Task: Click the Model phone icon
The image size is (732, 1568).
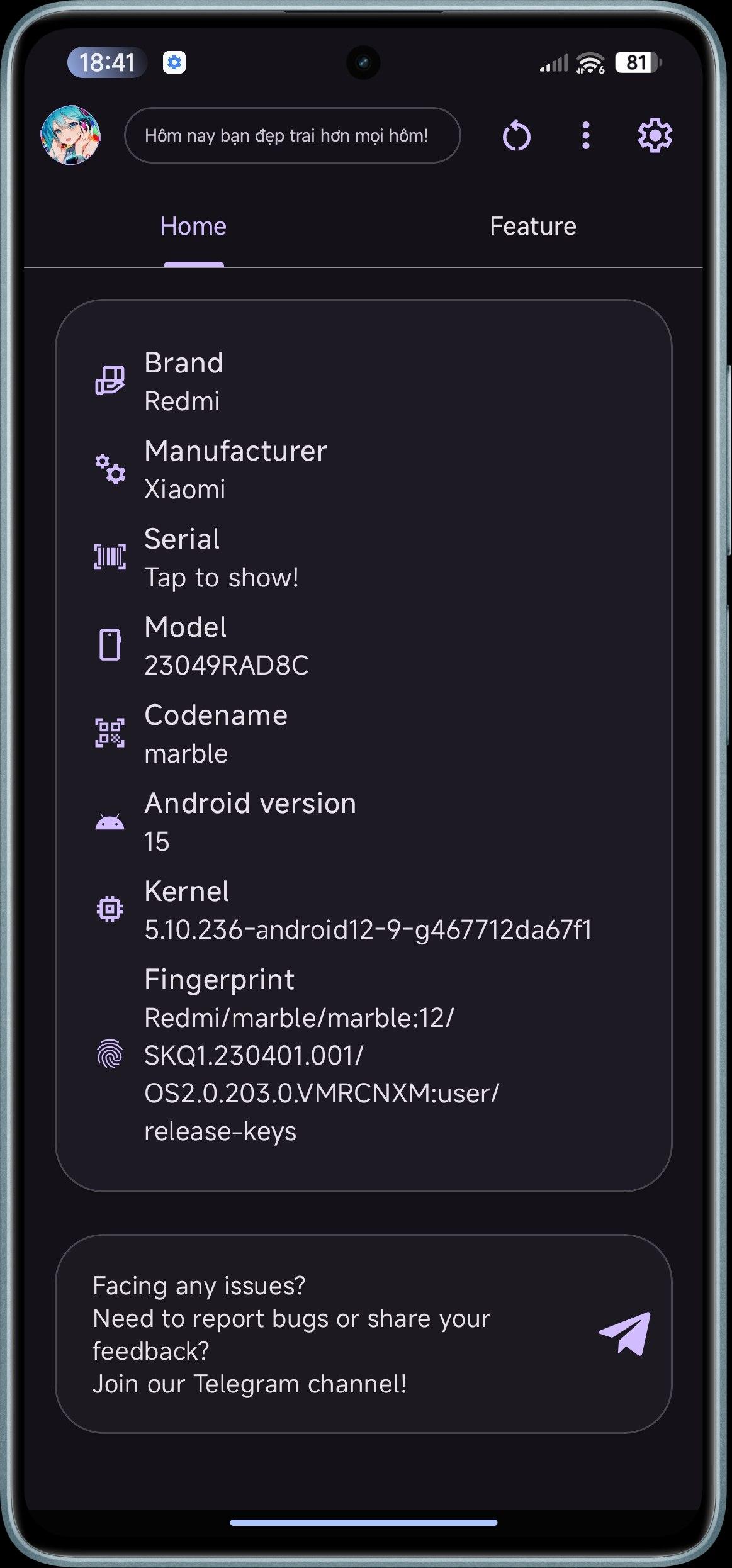Action: pyautogui.click(x=110, y=644)
